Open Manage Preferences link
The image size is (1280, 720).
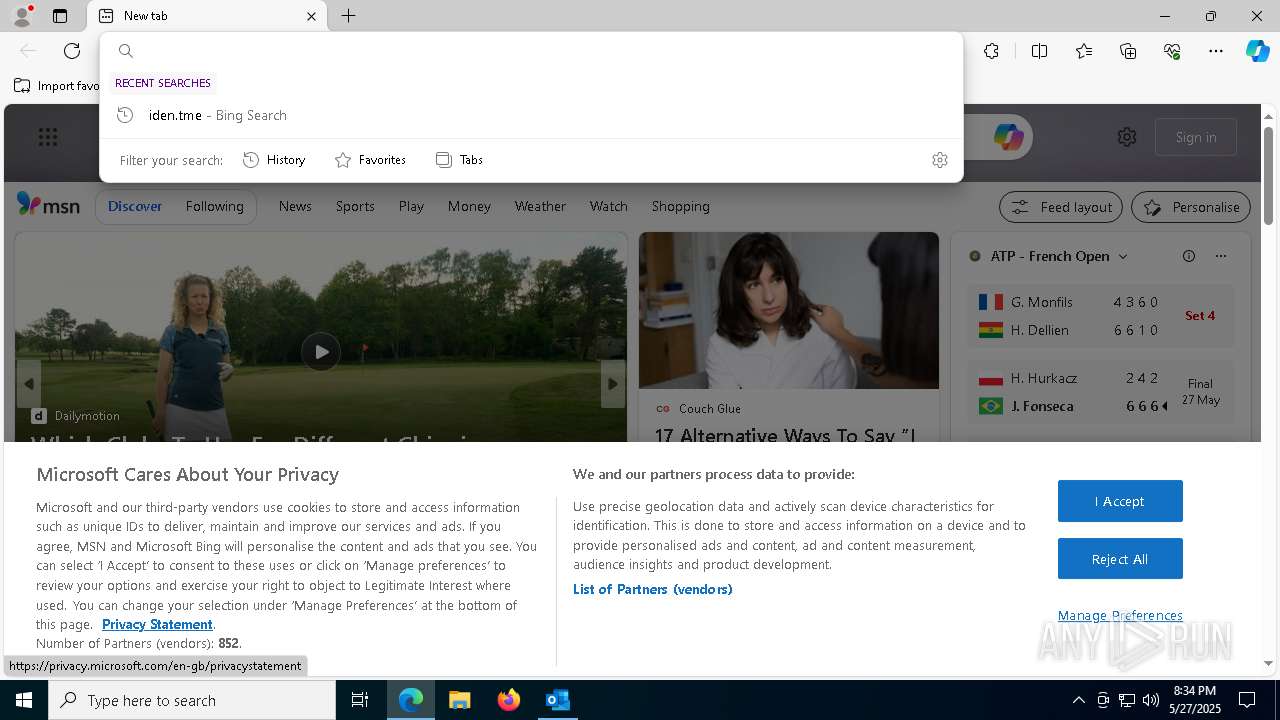[x=1120, y=615]
